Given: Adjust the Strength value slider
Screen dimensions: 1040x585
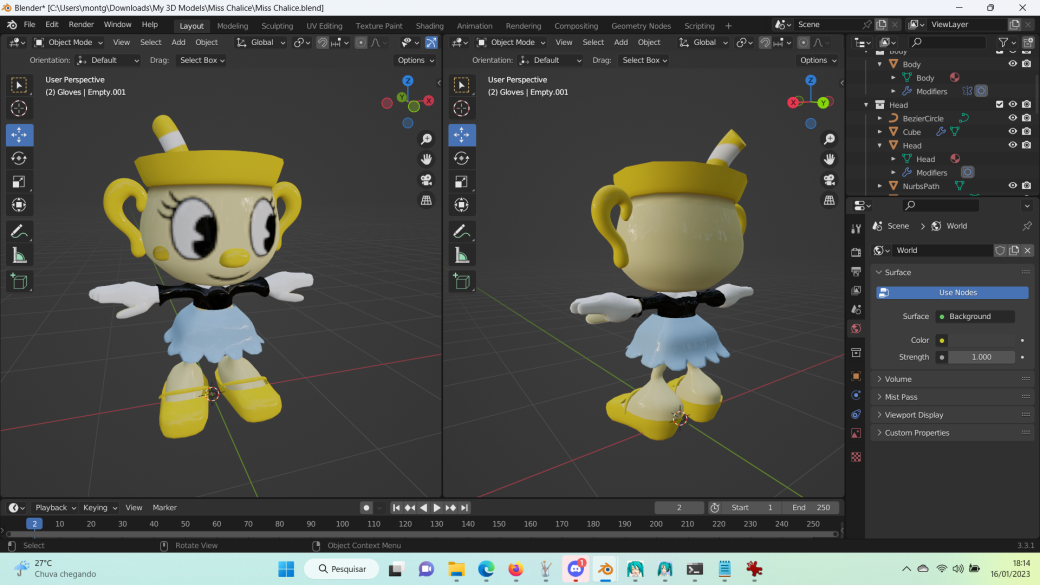Looking at the screenshot, I should [981, 357].
